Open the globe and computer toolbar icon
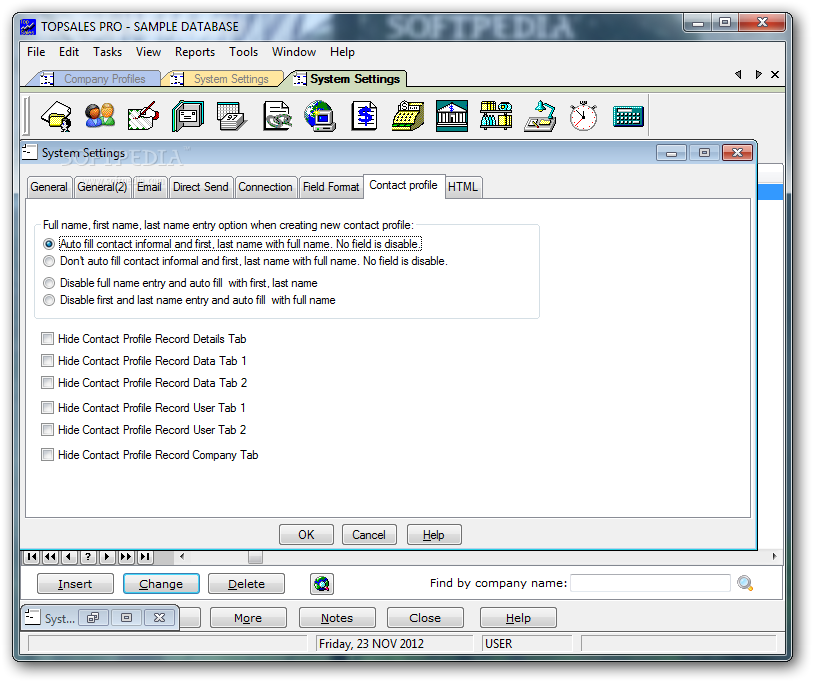813x682 pixels. (x=320, y=116)
